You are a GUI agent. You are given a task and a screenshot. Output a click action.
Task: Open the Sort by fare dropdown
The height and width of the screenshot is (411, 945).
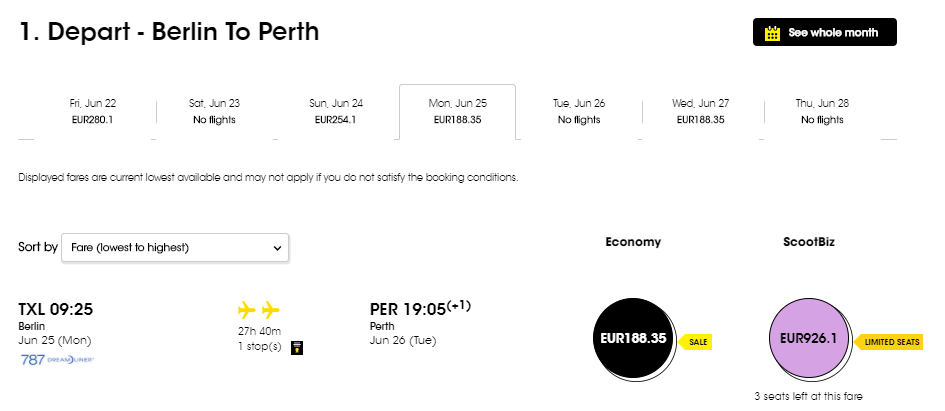(x=175, y=248)
